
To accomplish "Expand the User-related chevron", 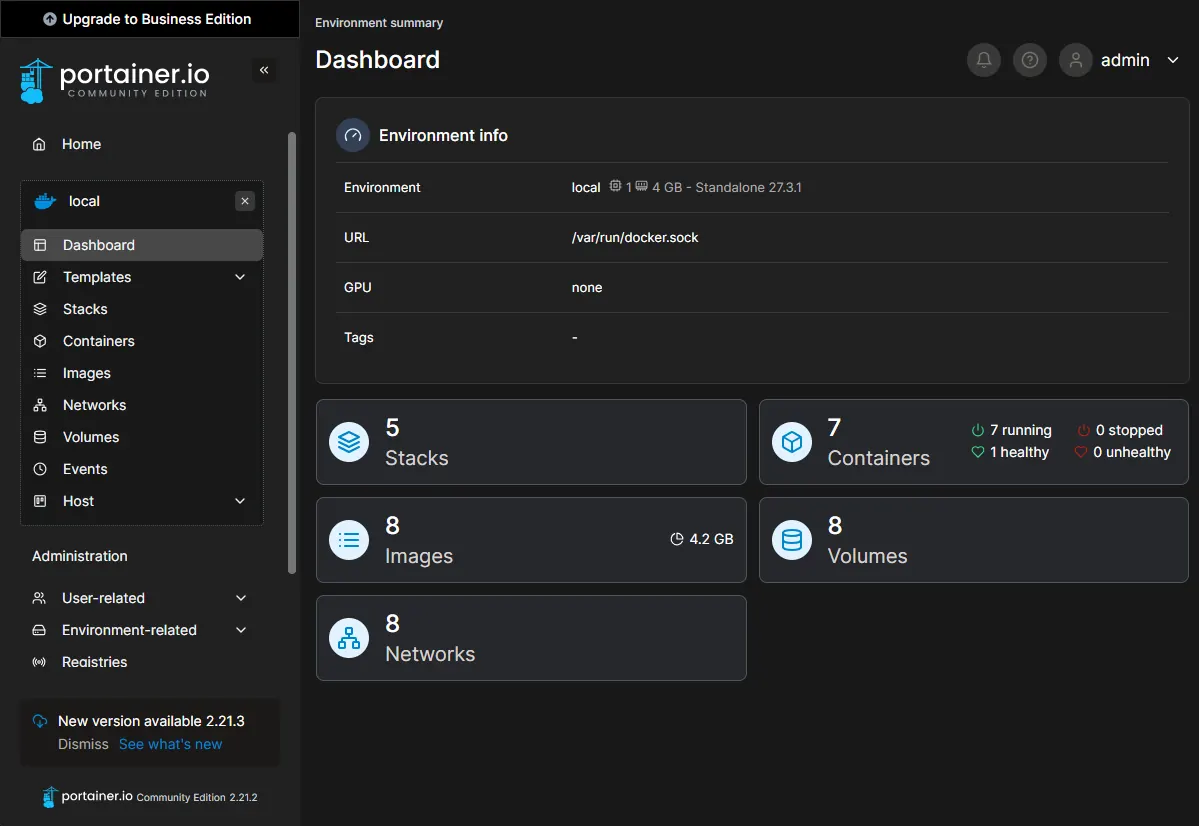I will click(241, 598).
